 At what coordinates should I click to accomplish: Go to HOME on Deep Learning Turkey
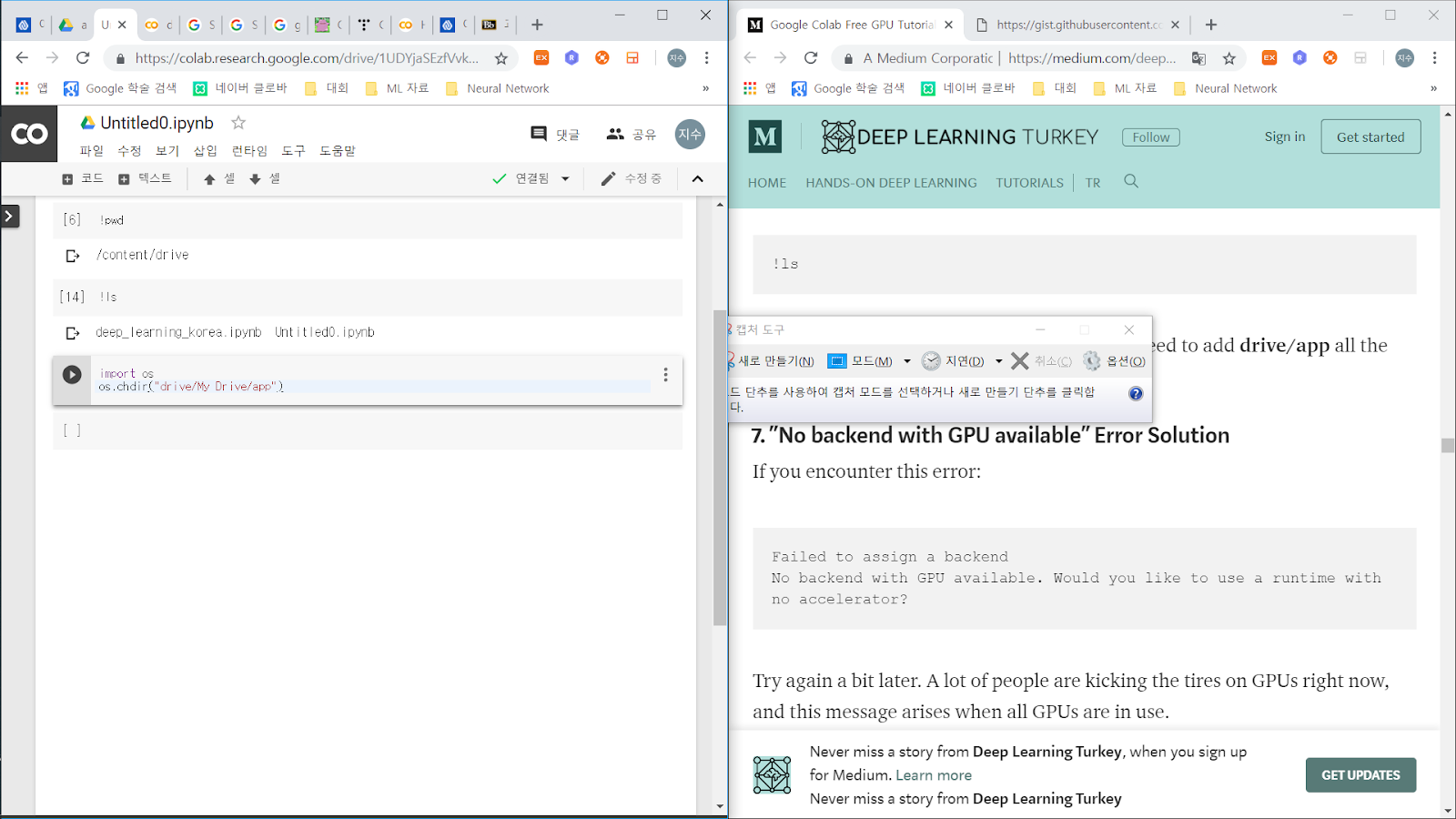(767, 183)
